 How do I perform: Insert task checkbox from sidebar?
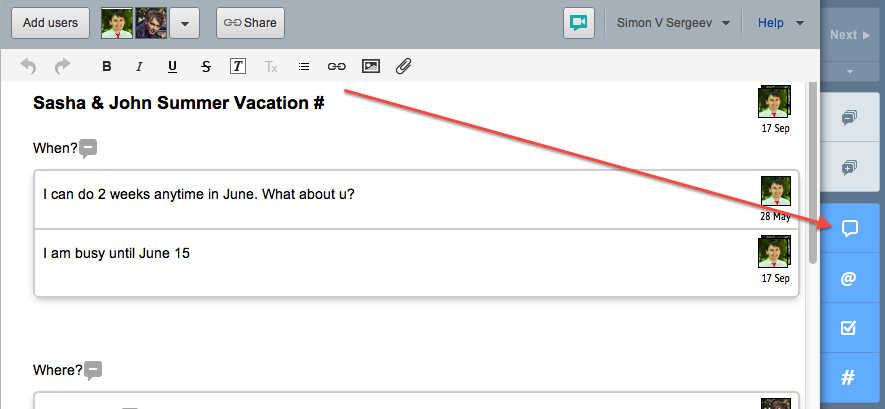[x=849, y=327]
